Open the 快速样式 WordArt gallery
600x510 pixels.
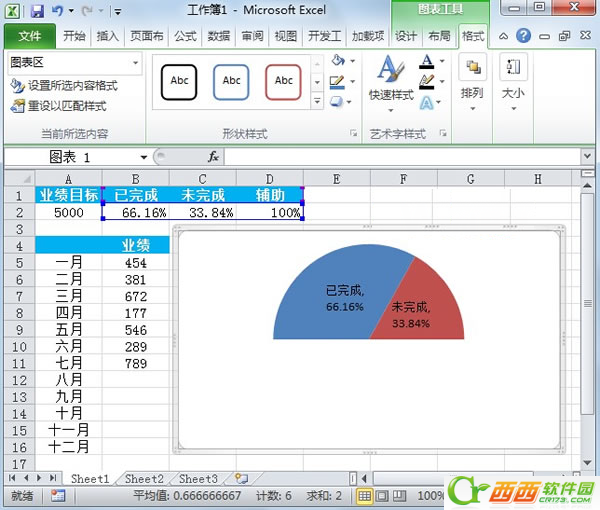pos(391,83)
